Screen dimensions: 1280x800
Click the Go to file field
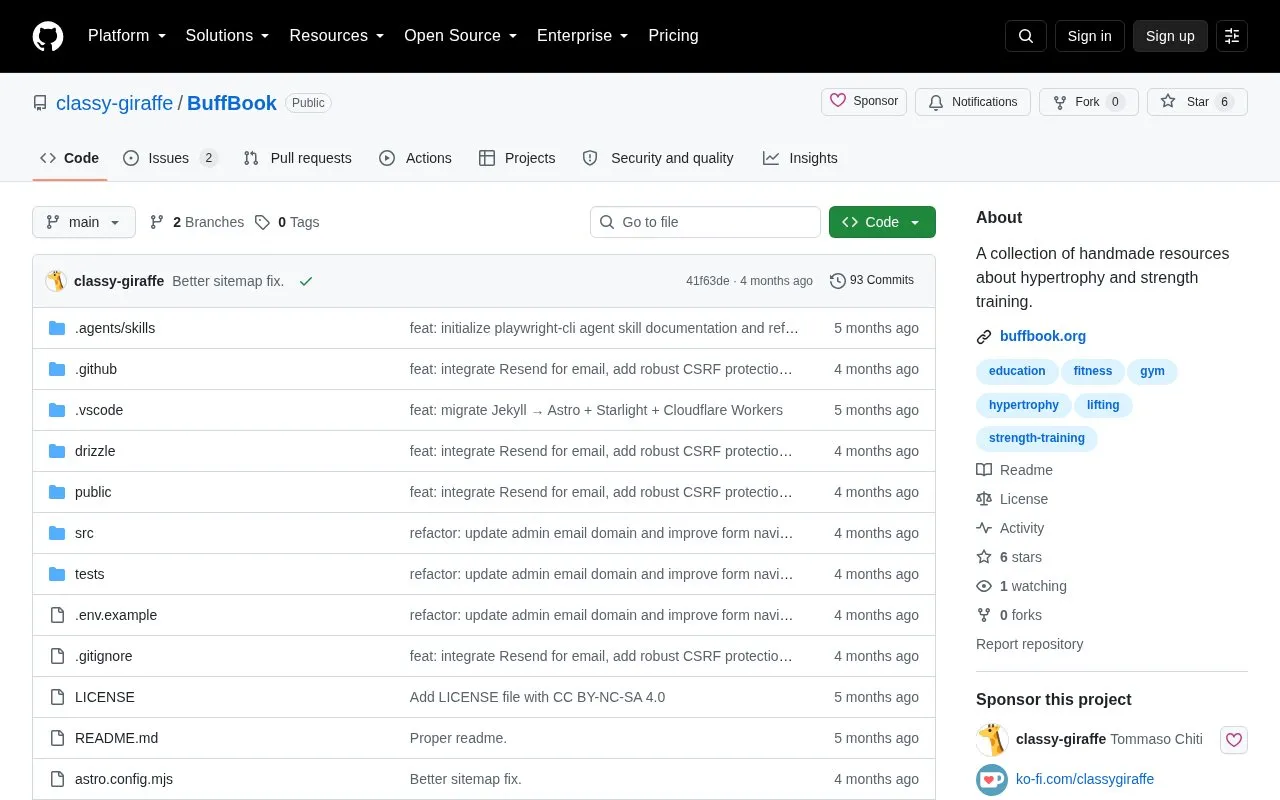click(705, 222)
